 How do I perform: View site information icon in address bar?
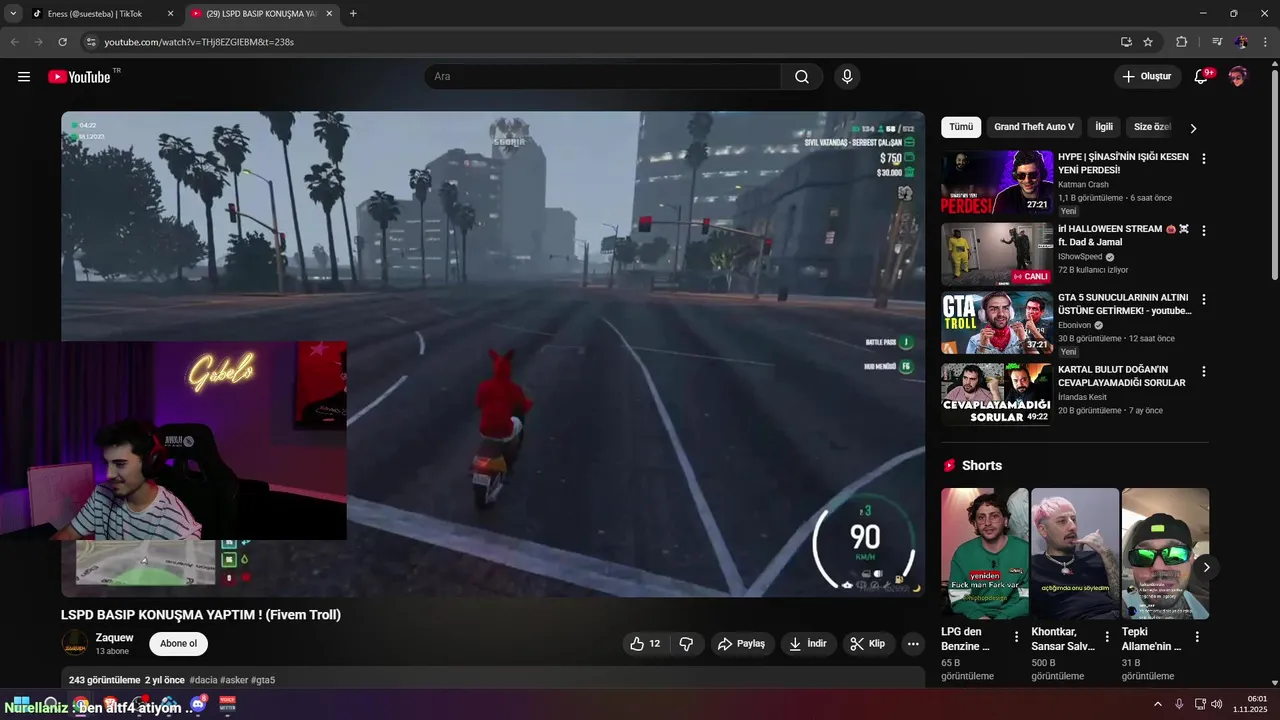click(x=91, y=42)
